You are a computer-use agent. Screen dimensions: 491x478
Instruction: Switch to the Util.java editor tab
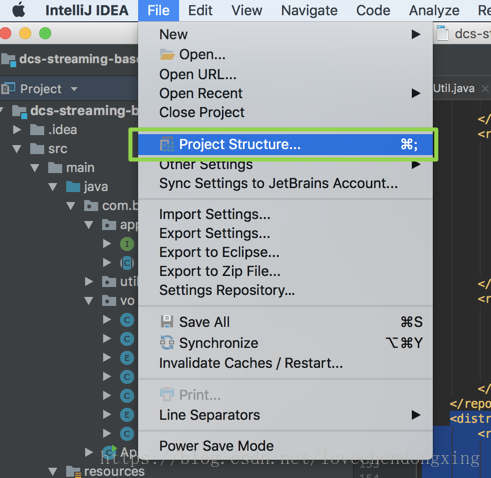[454, 89]
